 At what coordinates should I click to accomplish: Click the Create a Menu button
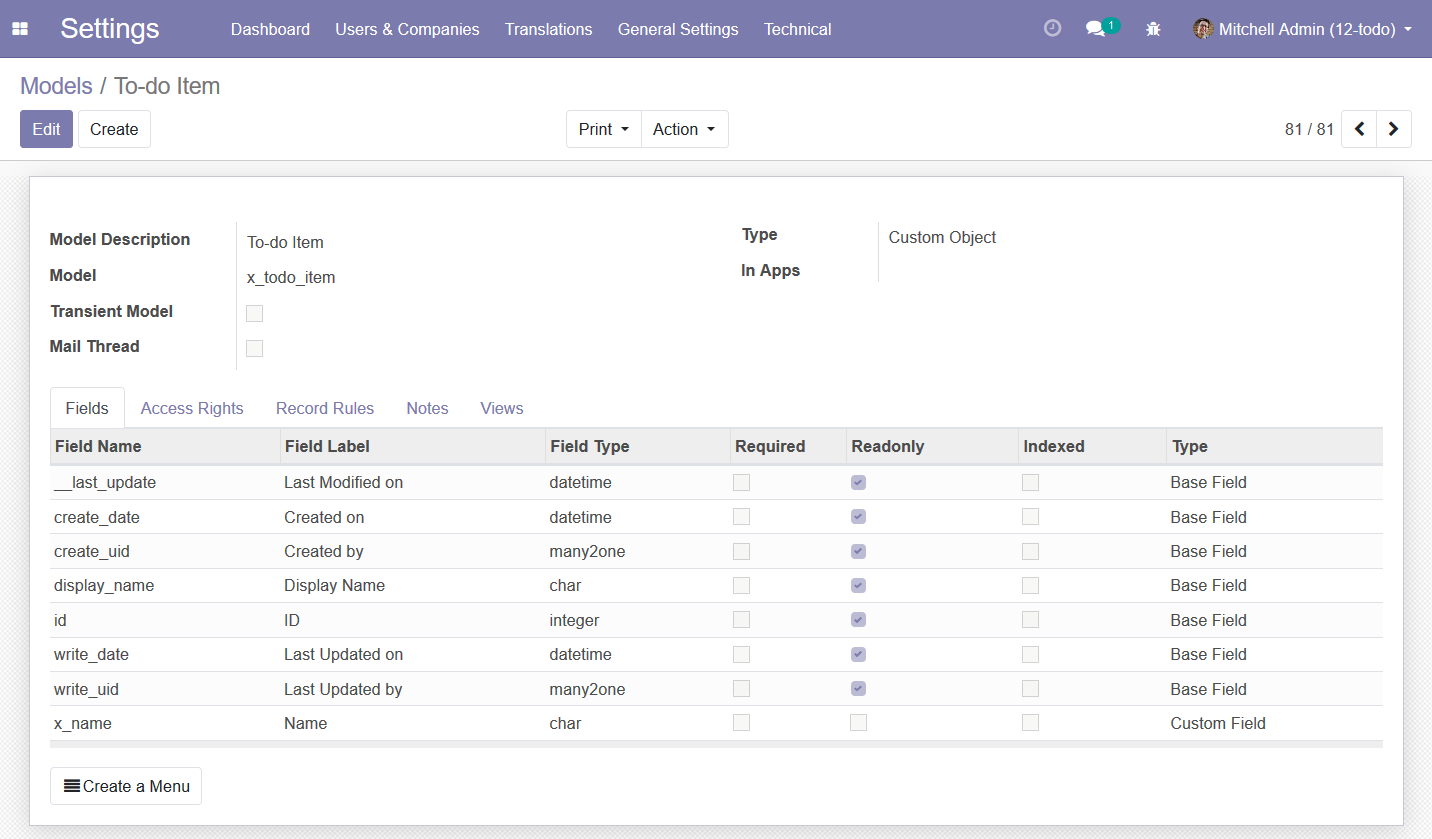[x=126, y=786]
